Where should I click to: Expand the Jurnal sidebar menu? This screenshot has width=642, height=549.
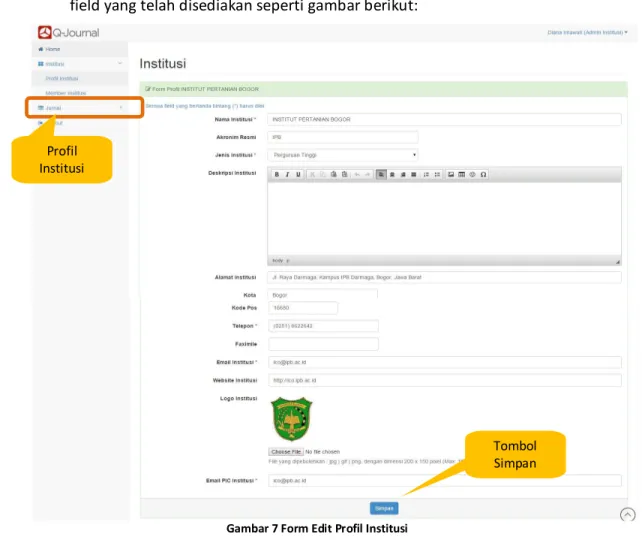[80, 108]
